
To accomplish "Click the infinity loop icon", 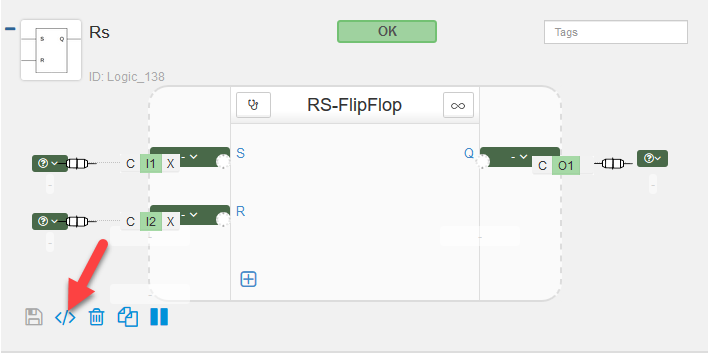I will tap(458, 105).
